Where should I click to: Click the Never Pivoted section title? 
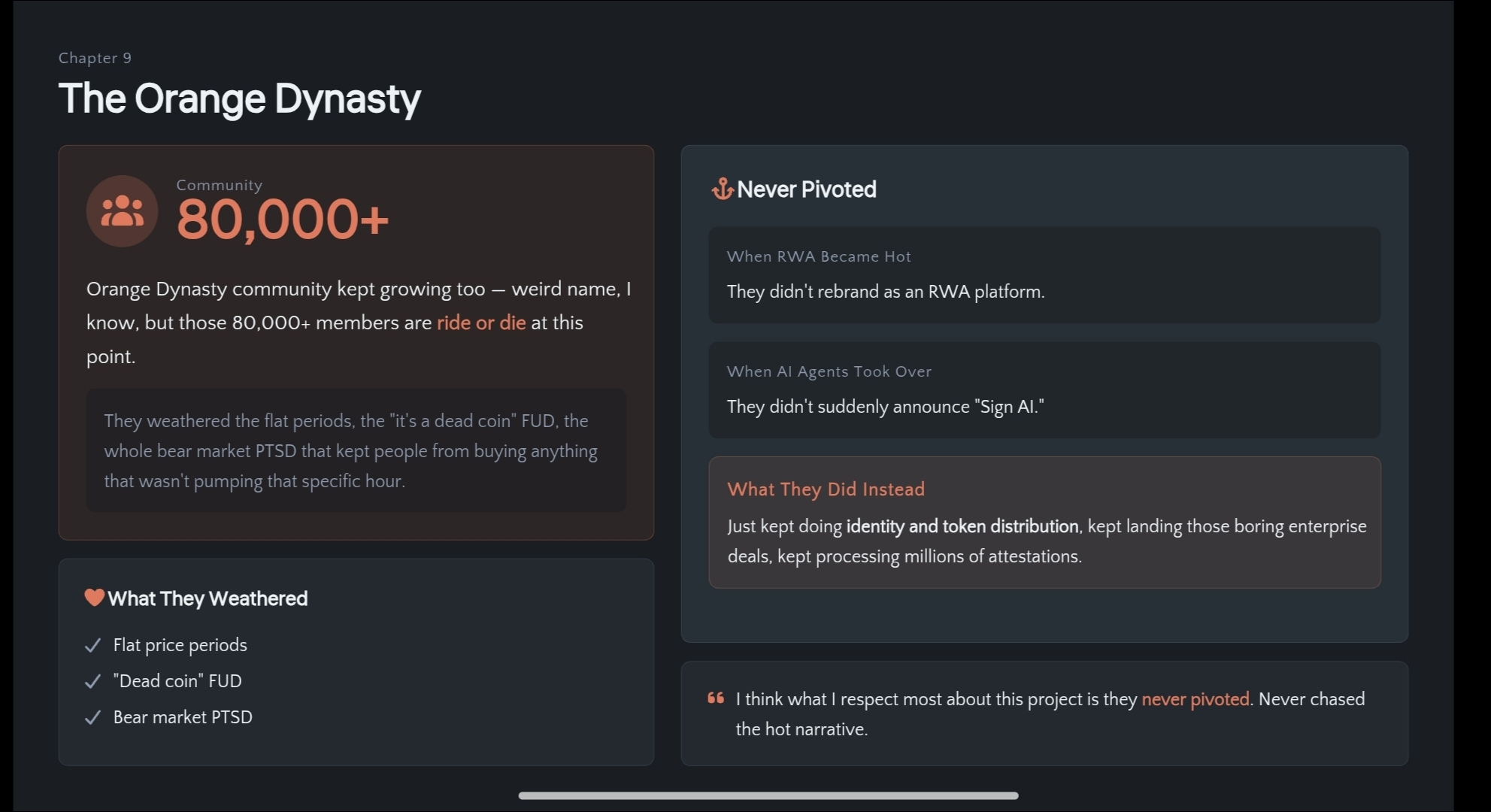[x=807, y=189]
